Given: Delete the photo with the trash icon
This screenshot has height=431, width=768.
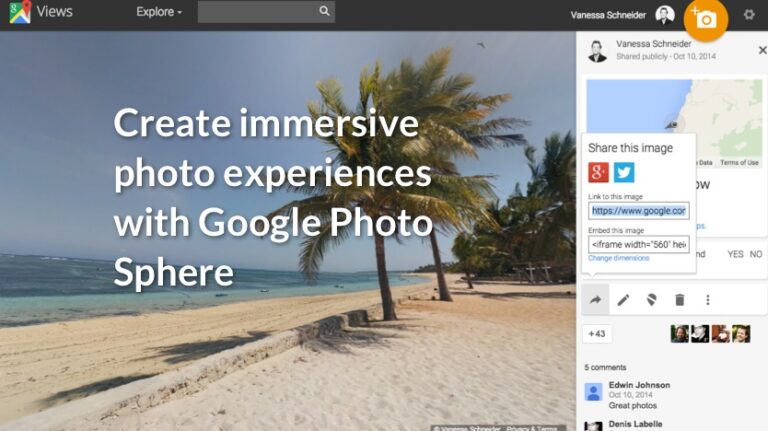Looking at the screenshot, I should [680, 300].
